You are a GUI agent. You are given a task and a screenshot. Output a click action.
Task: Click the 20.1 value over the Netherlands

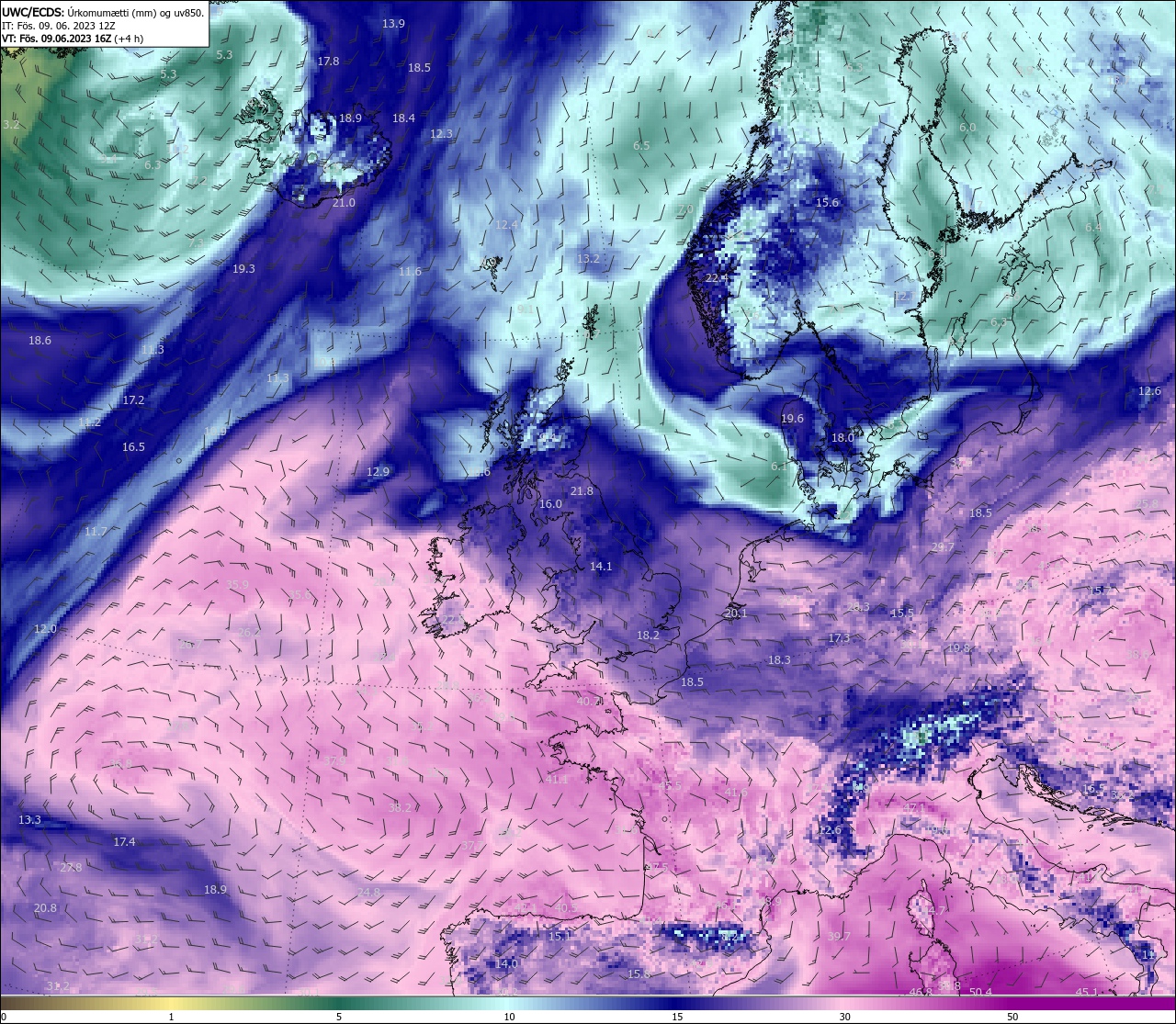point(736,613)
